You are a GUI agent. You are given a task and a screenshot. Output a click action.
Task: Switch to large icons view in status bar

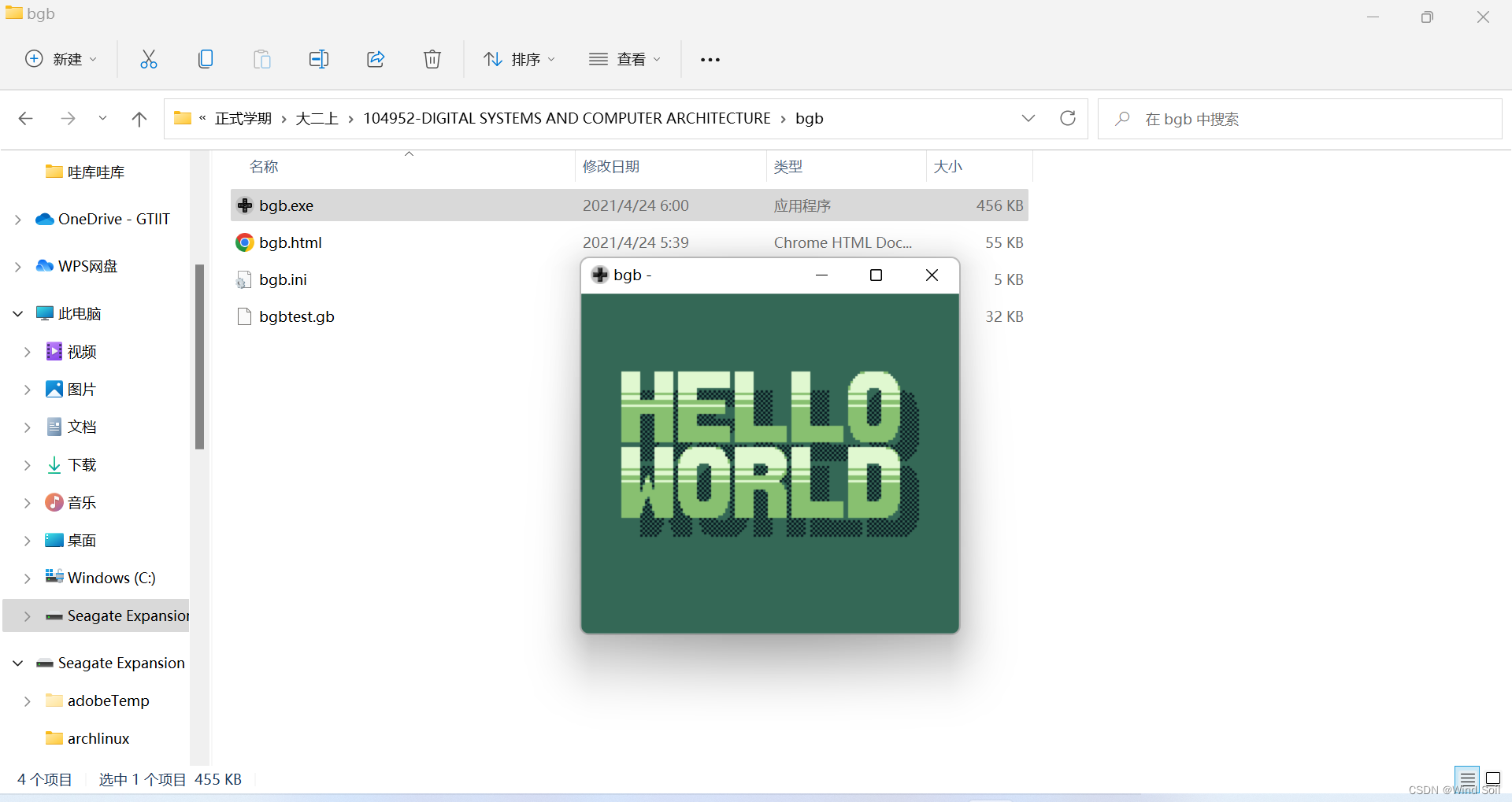pyautogui.click(x=1495, y=779)
